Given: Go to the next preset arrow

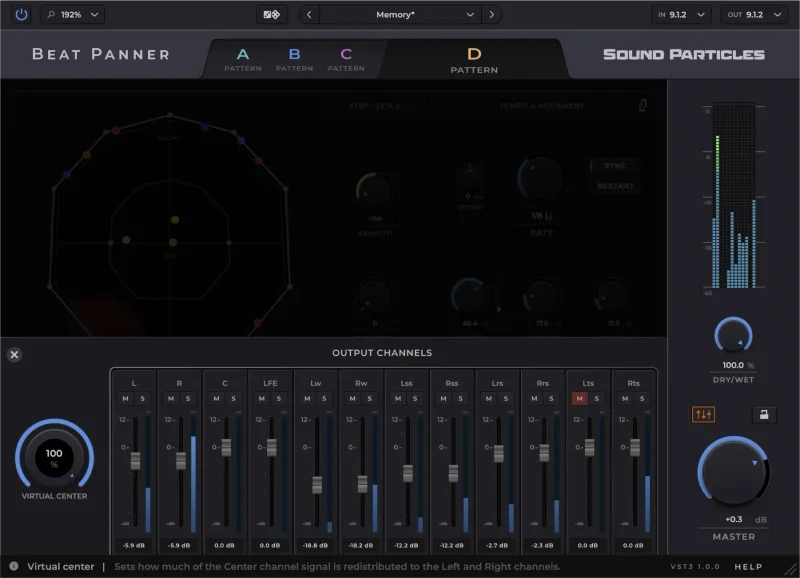Looking at the screenshot, I should (491, 14).
